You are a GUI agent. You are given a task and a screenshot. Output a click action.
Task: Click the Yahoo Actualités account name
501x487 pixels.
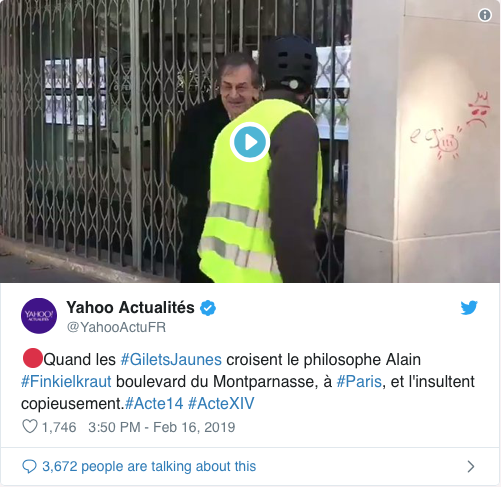[130, 307]
